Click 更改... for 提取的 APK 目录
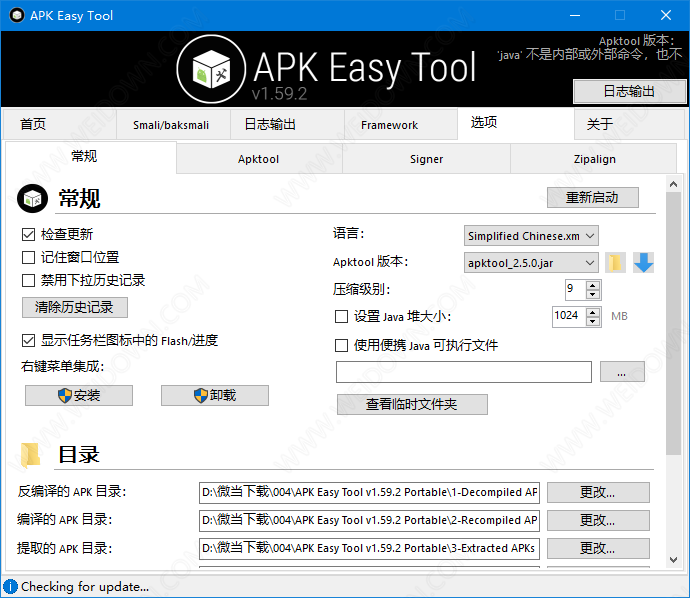 click(598, 548)
